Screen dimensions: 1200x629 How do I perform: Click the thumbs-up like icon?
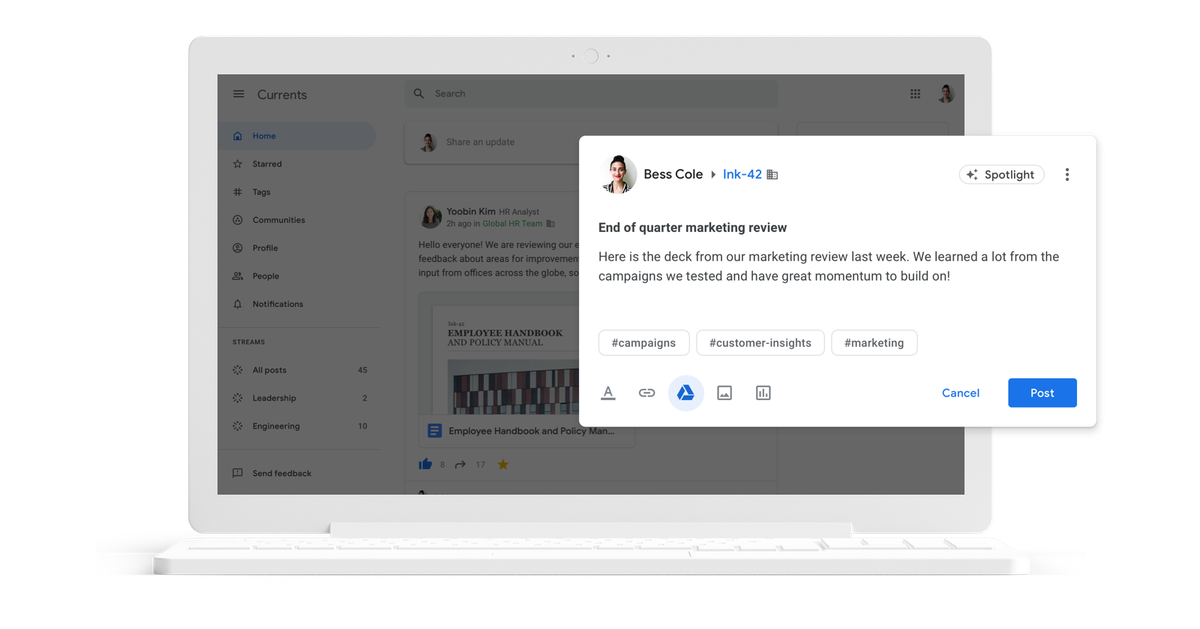[426, 464]
